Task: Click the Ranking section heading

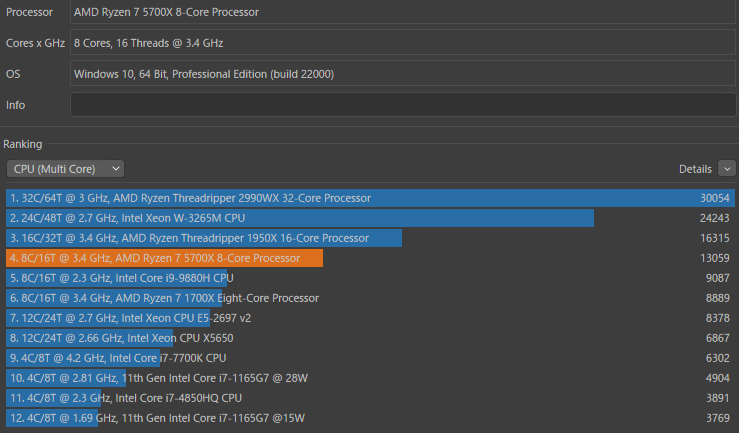Action: click(23, 144)
